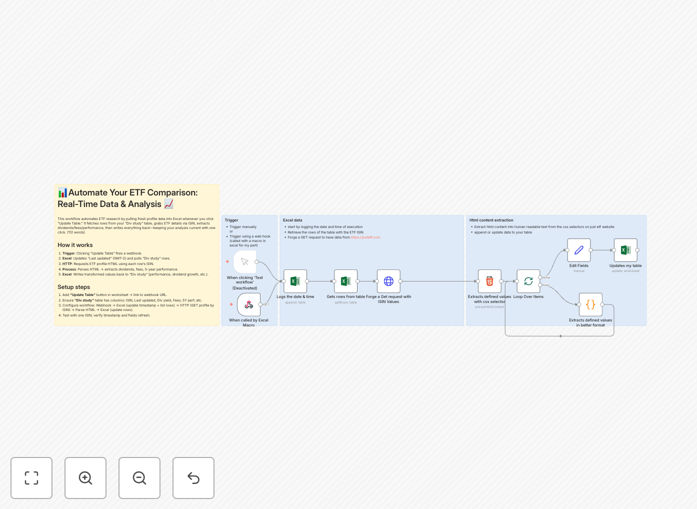697x509 pixels.
Task: Click the 'Logs the date & time' label
Action: click(295, 297)
